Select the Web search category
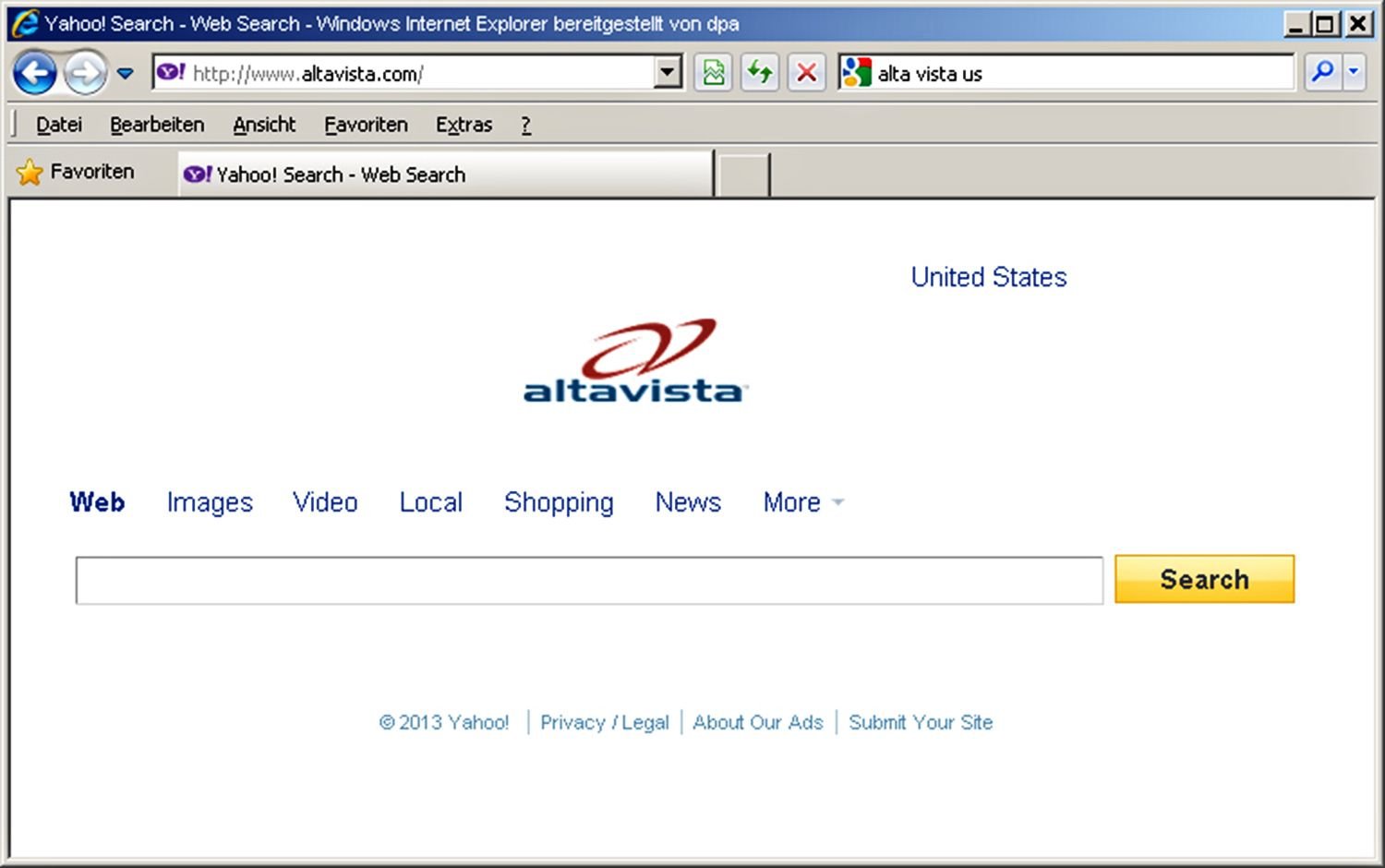 coord(97,502)
